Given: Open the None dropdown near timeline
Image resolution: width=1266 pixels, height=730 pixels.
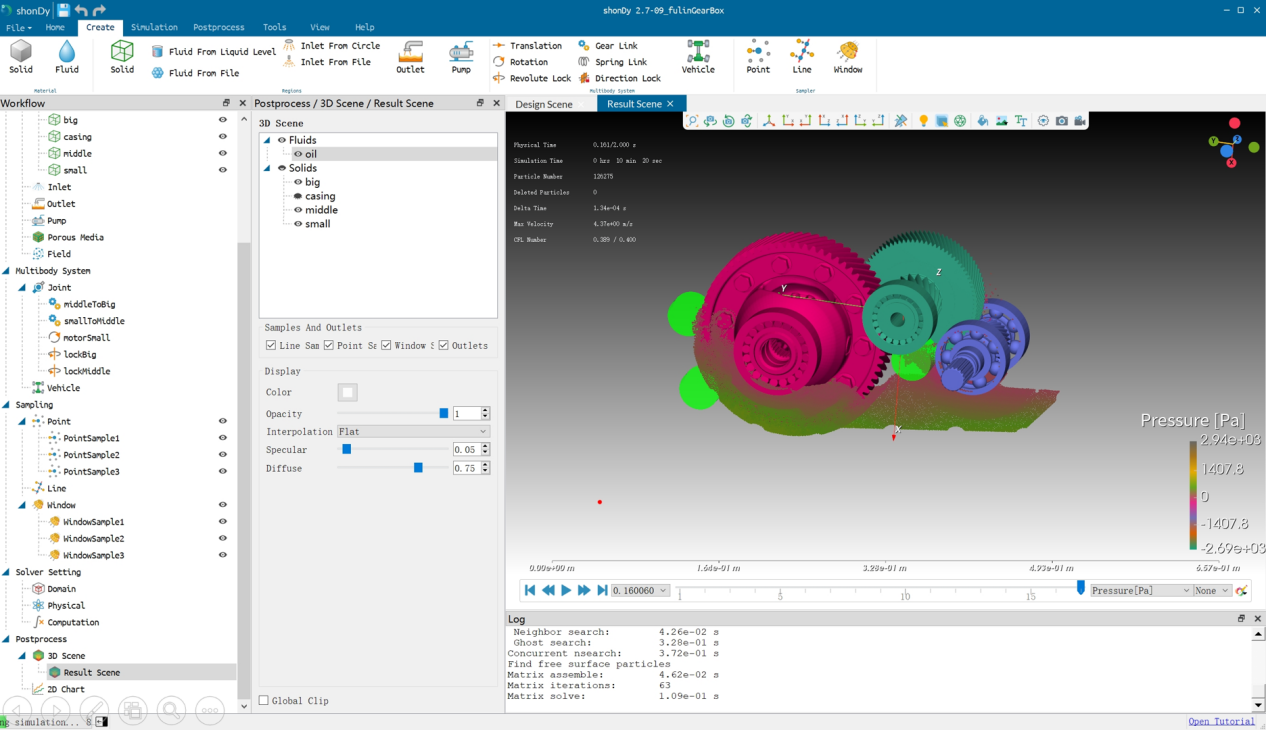Looking at the screenshot, I should pyautogui.click(x=1213, y=591).
